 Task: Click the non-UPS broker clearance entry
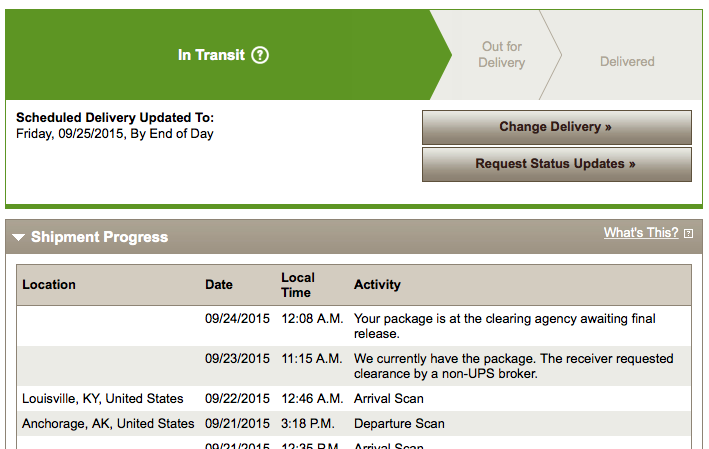354,366
